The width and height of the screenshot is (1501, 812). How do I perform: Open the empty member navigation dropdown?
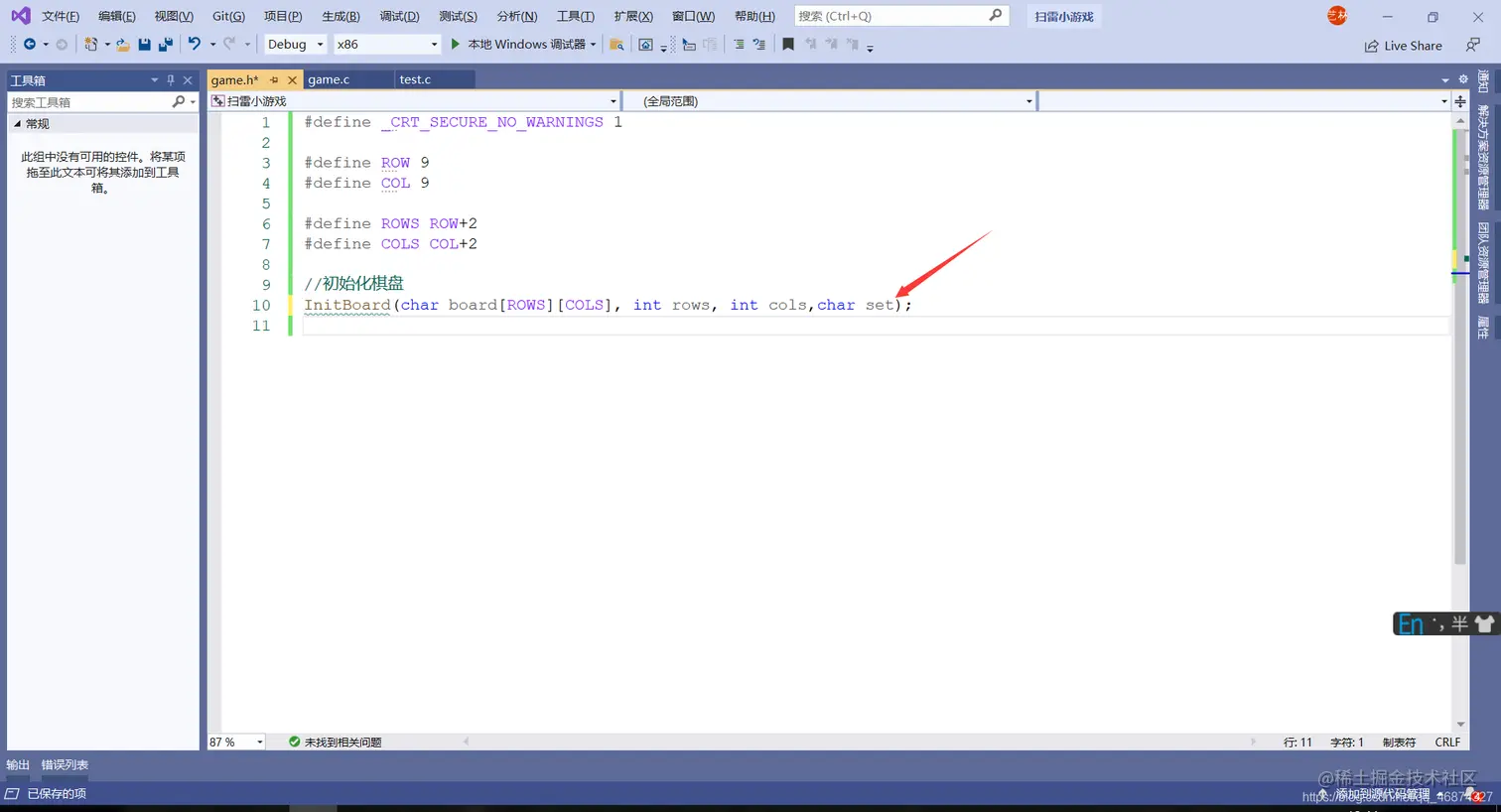(x=1245, y=101)
